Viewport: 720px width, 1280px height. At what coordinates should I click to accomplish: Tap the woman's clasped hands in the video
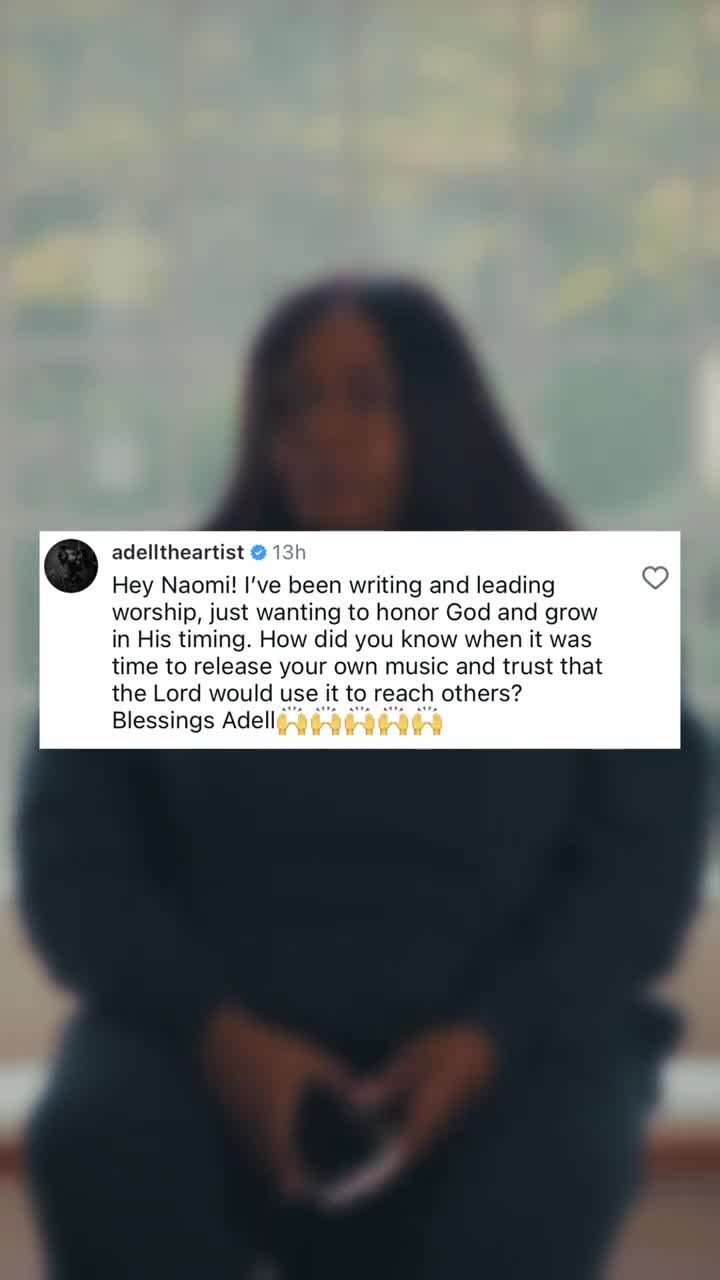pos(345,1110)
